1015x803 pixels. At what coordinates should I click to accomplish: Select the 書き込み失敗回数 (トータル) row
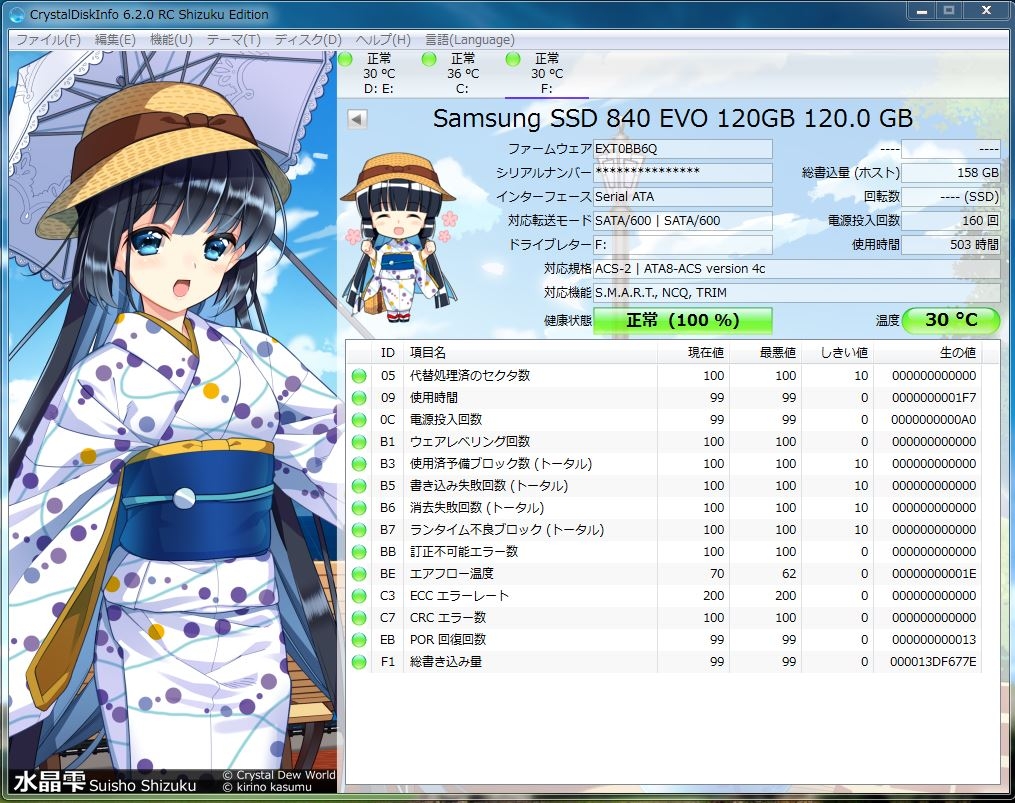click(664, 486)
